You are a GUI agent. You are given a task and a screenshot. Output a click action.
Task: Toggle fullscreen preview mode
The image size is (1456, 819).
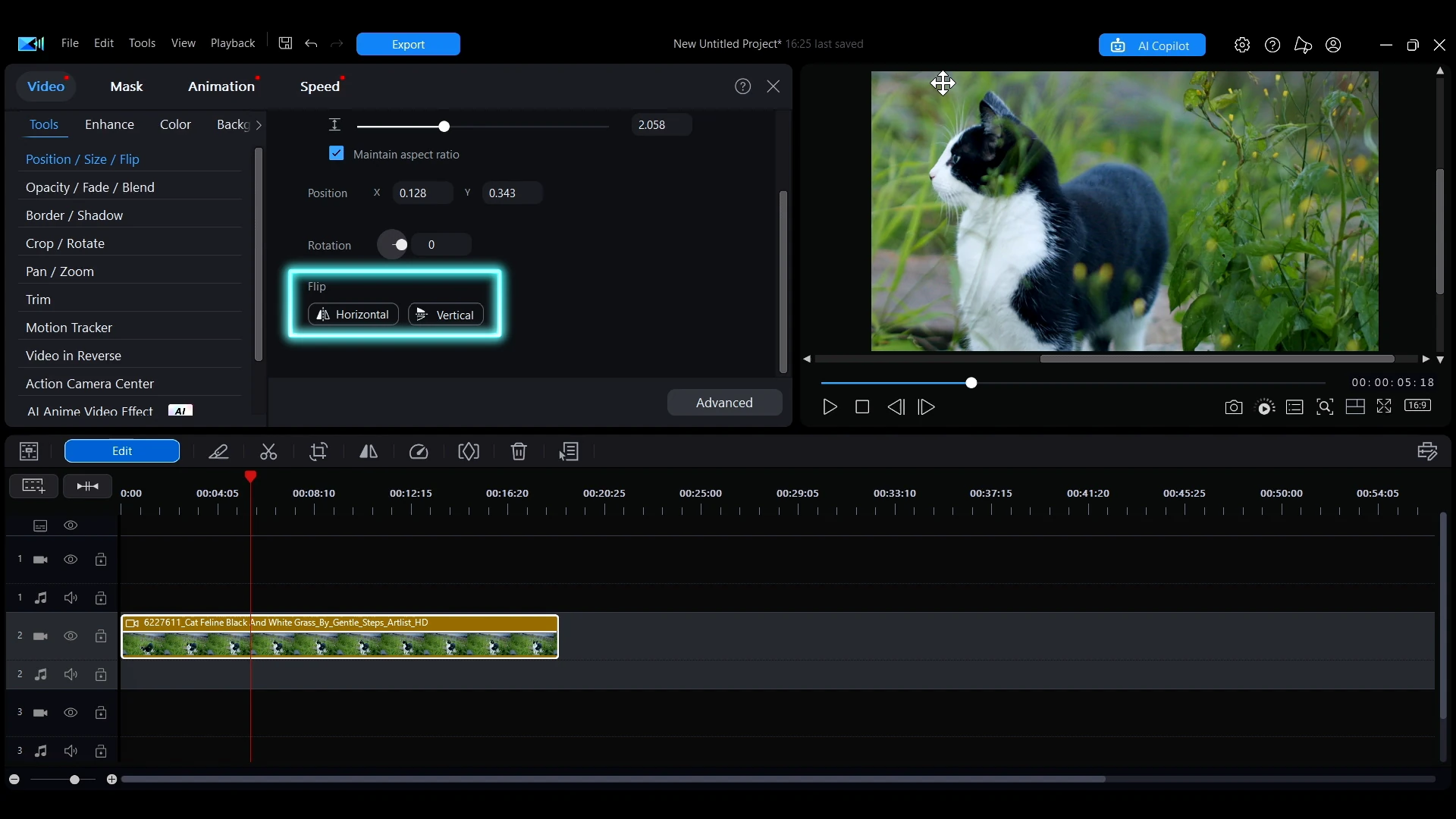pyautogui.click(x=1384, y=406)
